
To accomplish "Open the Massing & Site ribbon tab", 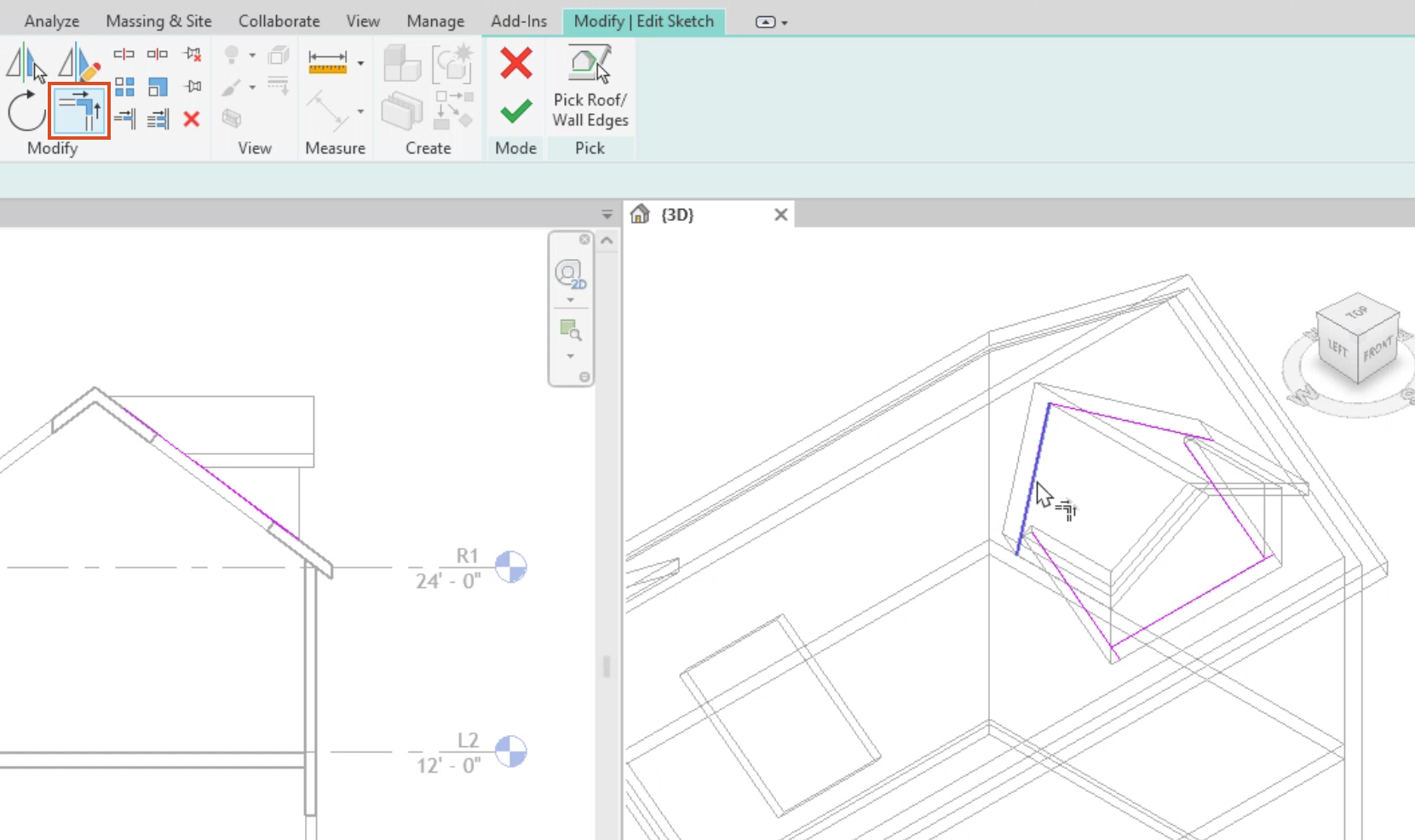I will (x=158, y=21).
